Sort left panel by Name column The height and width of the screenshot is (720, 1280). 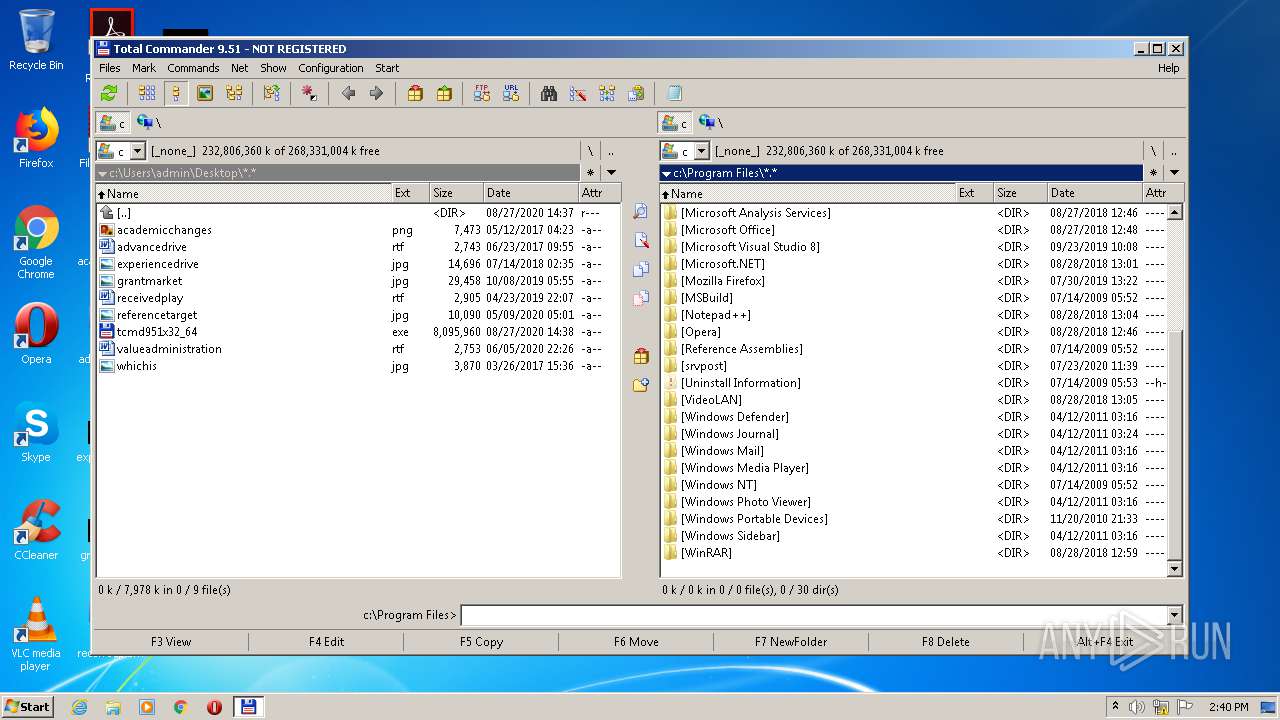[x=243, y=193]
